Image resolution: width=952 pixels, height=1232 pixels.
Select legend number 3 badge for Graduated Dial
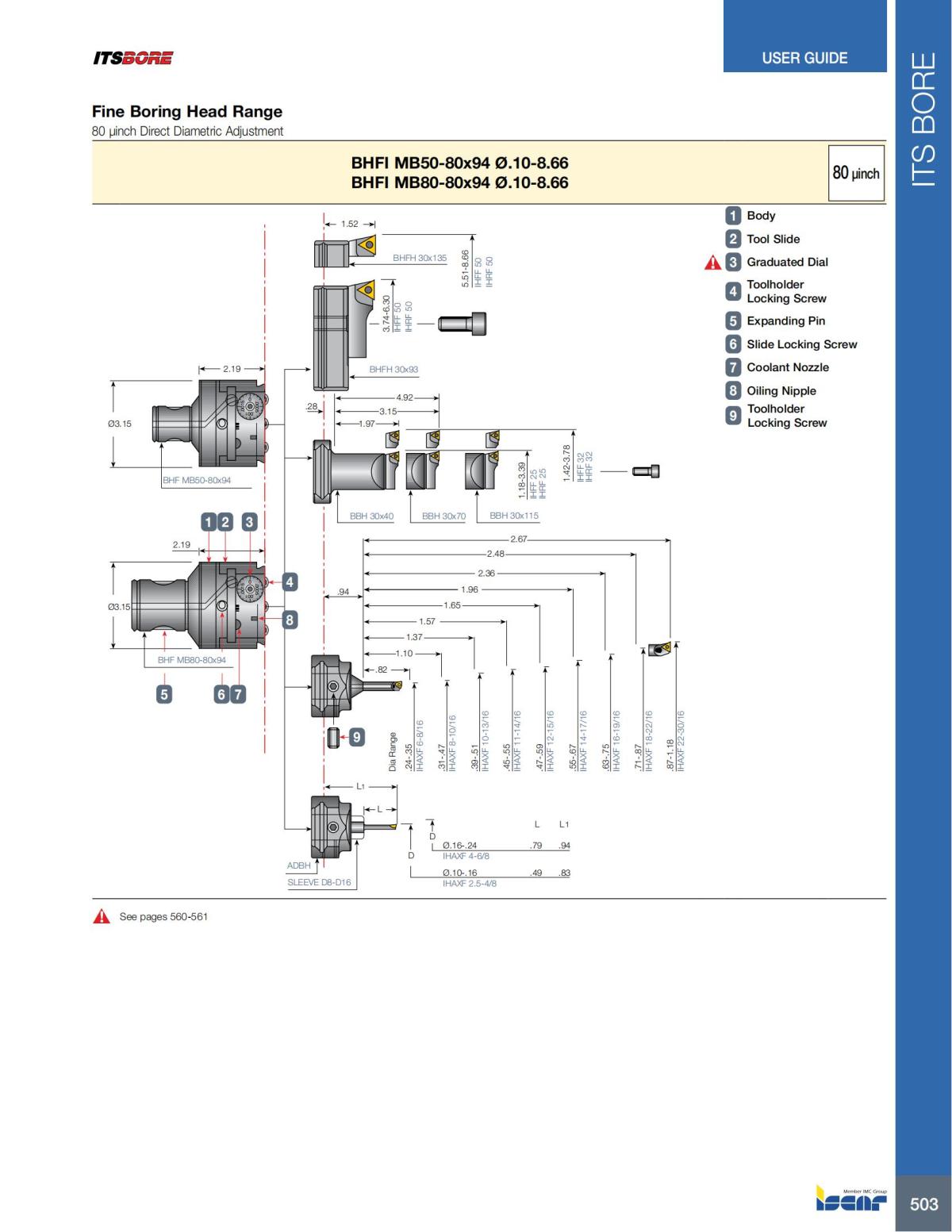point(733,262)
